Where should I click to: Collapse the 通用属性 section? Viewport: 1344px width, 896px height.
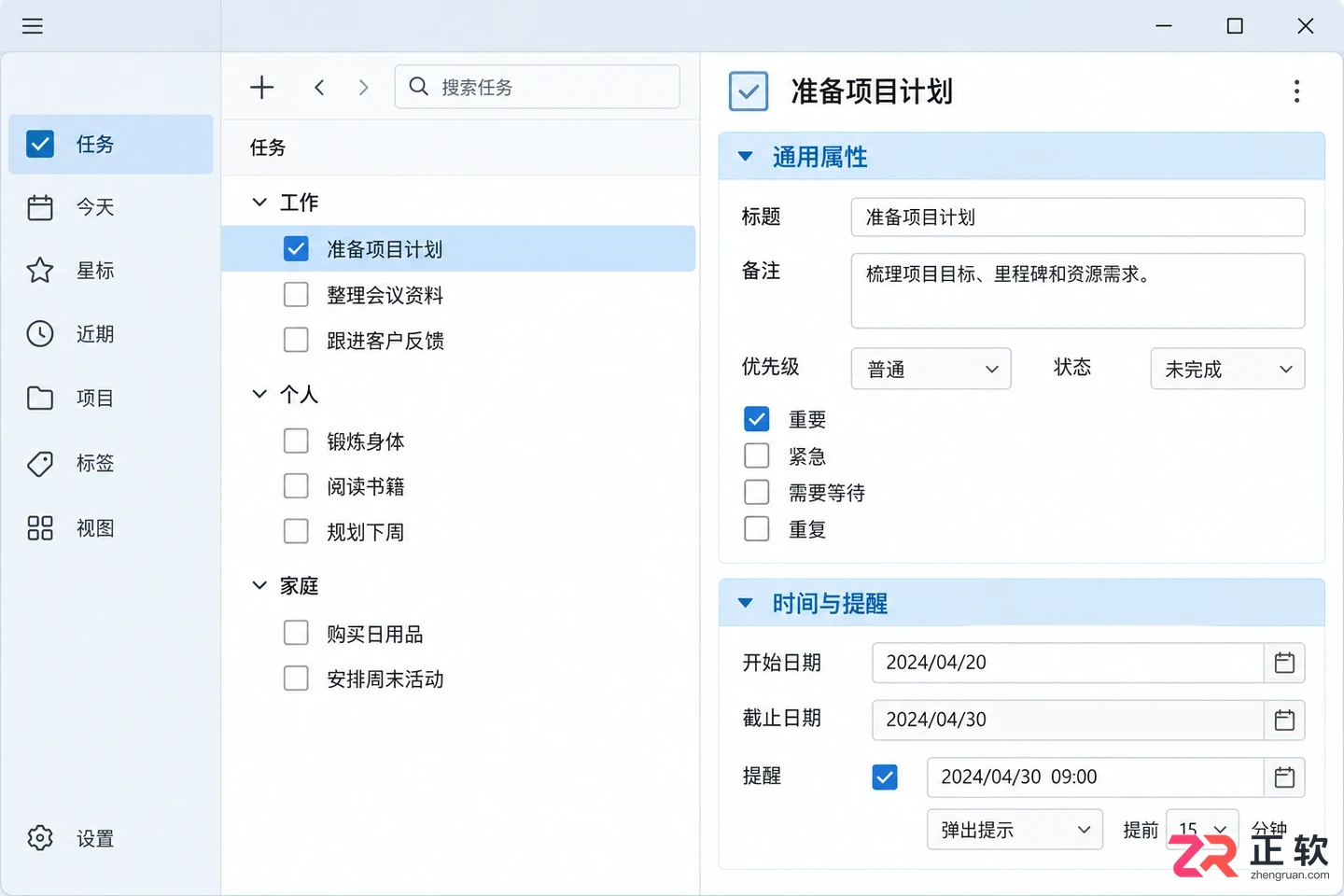746,157
